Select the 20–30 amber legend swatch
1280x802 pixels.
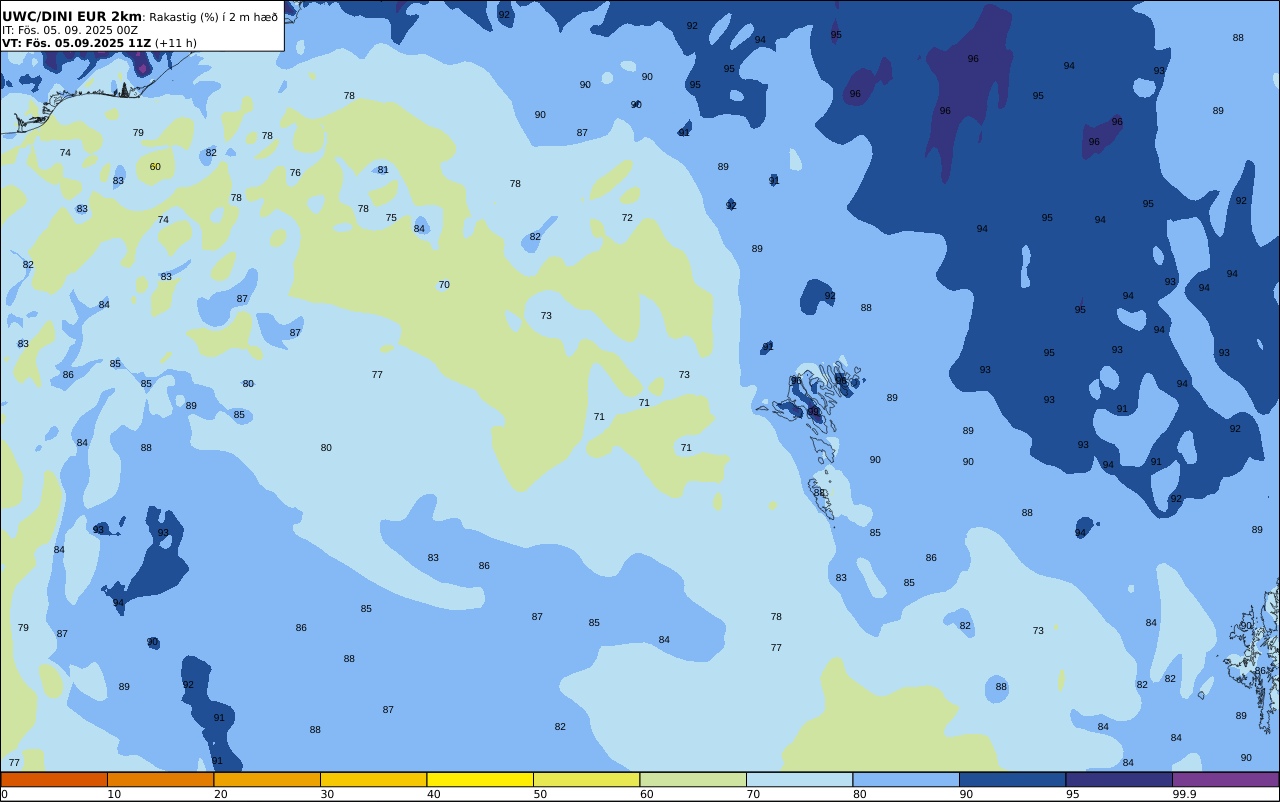267,779
